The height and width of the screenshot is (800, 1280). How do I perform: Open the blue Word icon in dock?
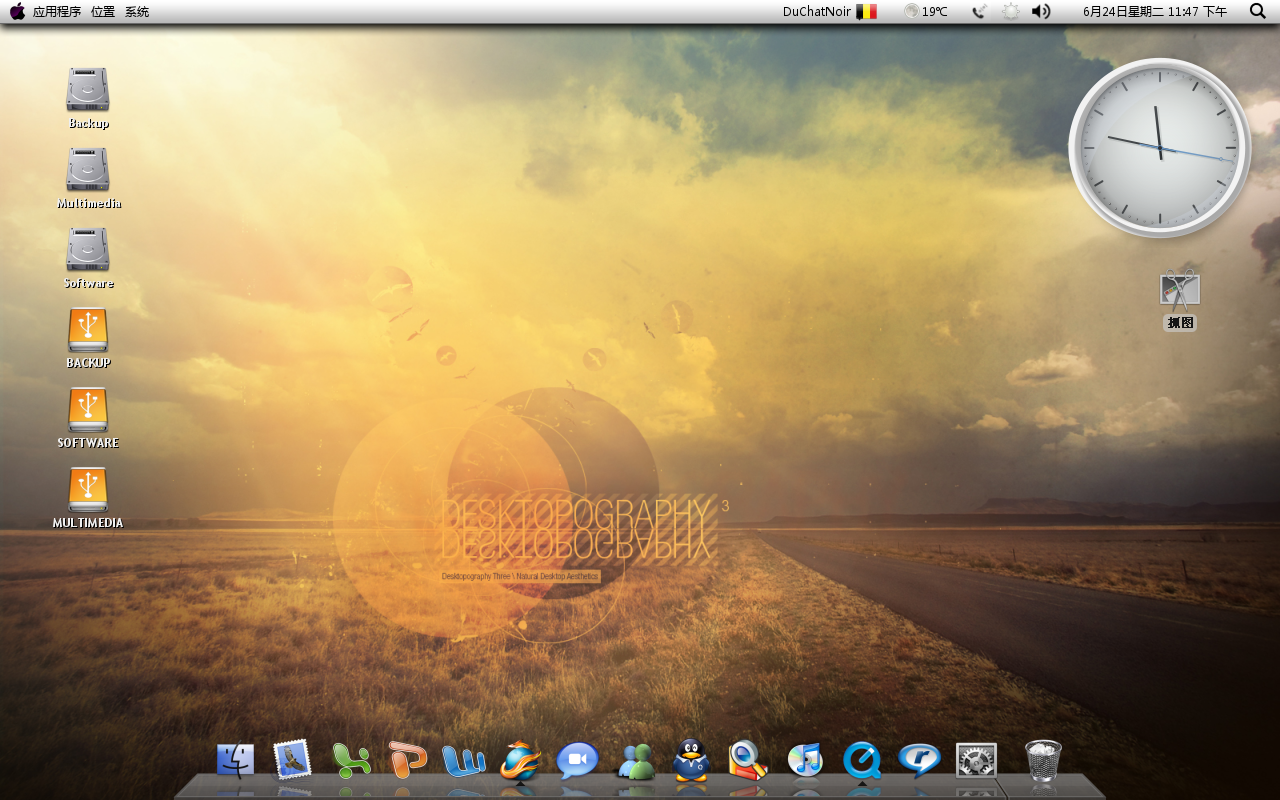point(464,761)
